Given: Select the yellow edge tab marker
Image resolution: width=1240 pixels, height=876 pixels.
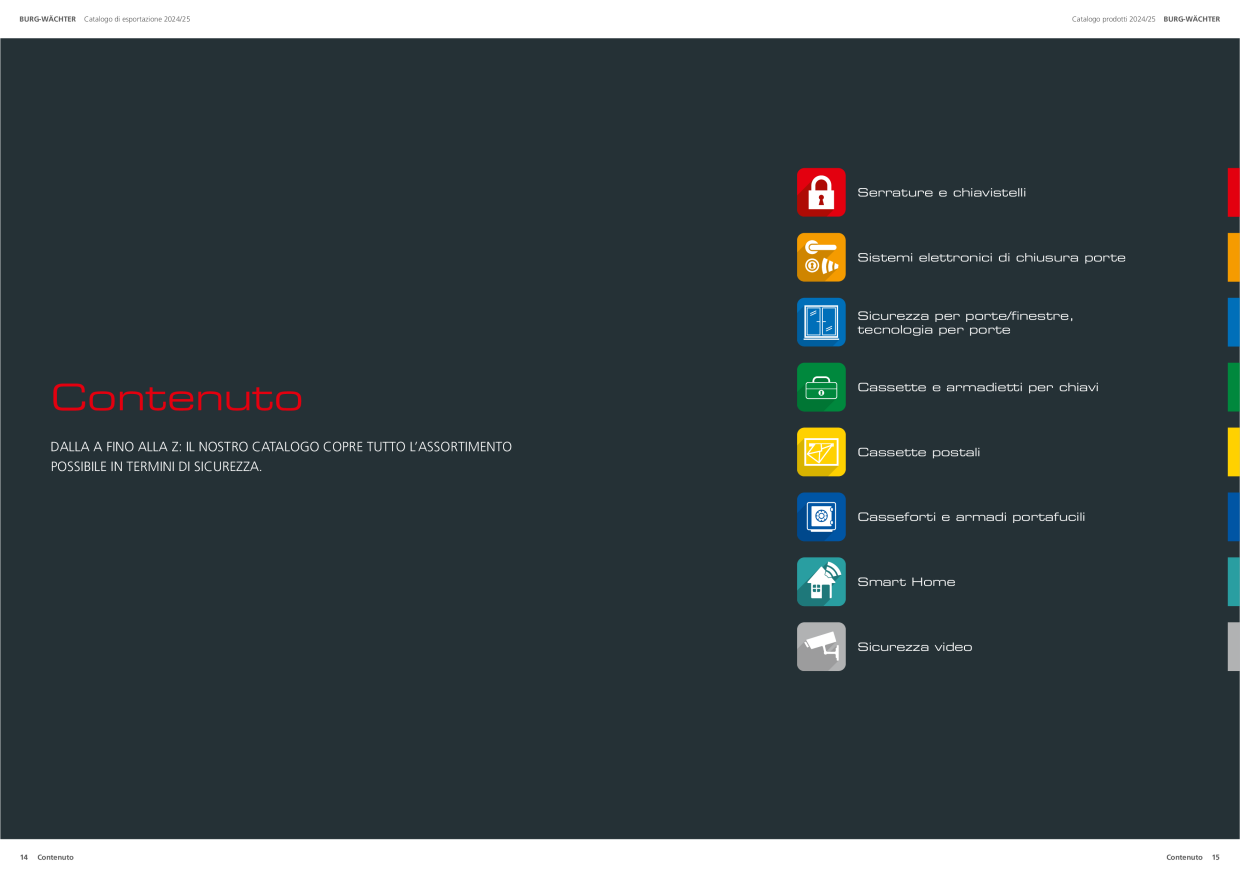Looking at the screenshot, I should (1234, 452).
